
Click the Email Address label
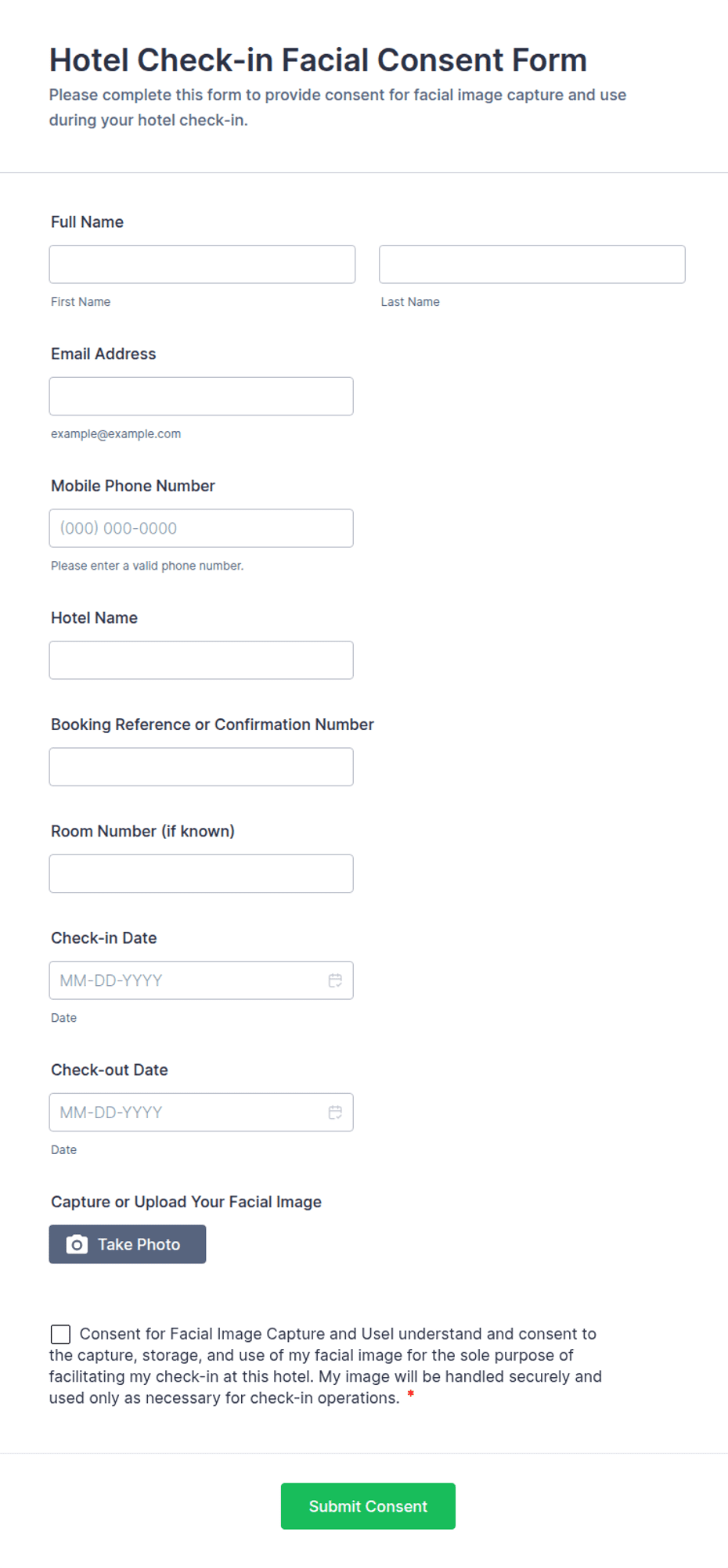(x=103, y=354)
